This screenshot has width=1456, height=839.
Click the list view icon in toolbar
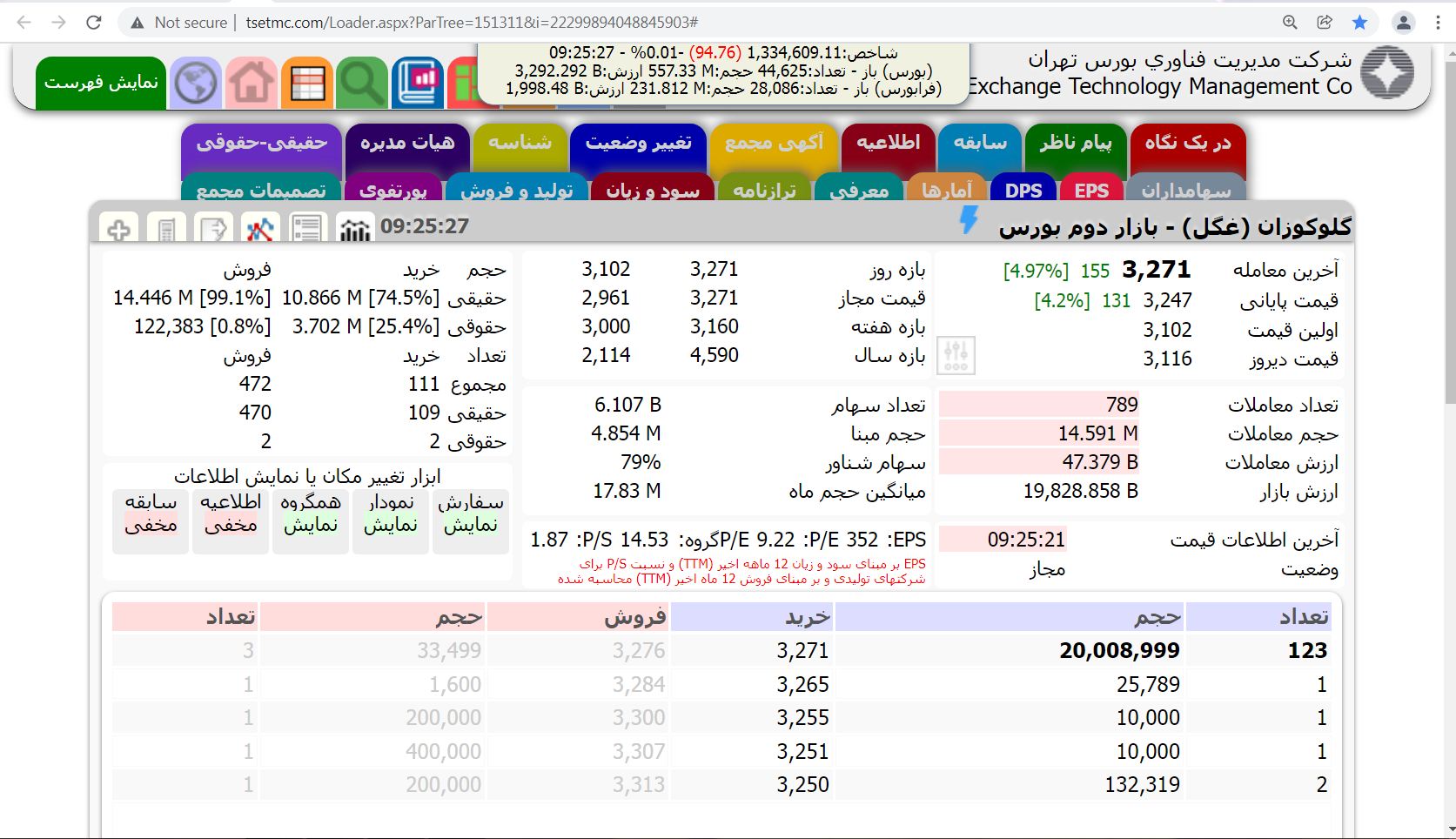tap(307, 229)
